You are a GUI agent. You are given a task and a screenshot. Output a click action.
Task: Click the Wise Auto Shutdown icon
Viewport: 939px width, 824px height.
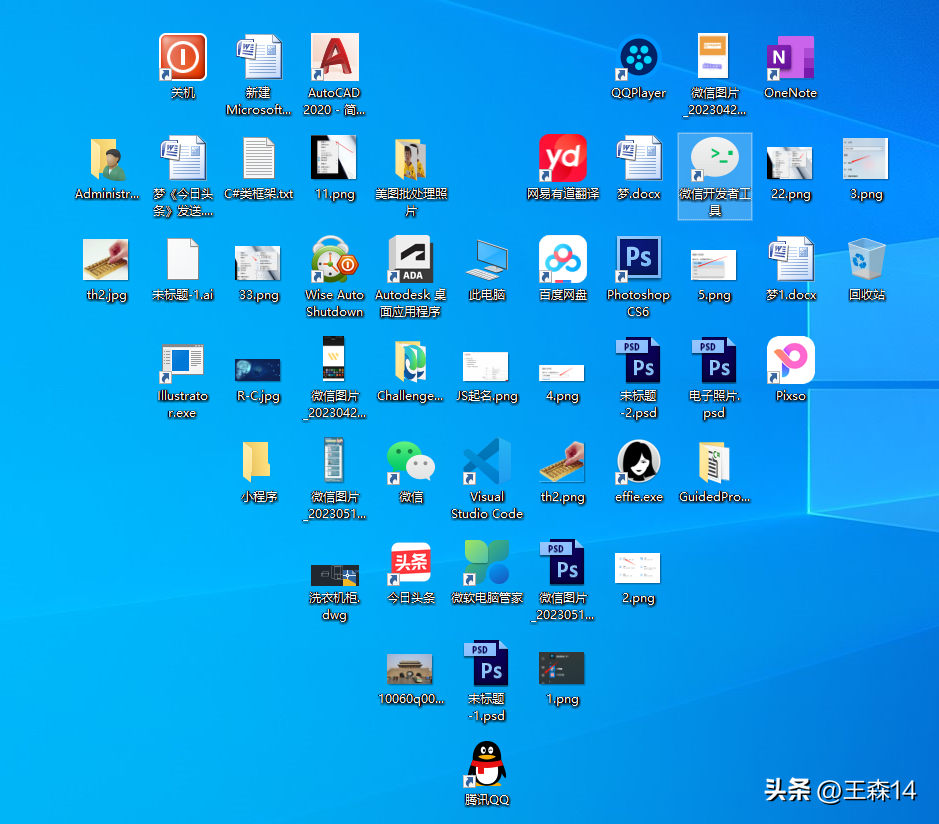334,261
